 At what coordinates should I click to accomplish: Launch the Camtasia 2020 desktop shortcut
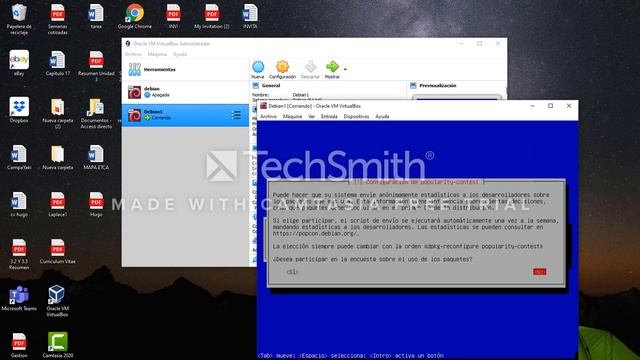(x=58, y=345)
